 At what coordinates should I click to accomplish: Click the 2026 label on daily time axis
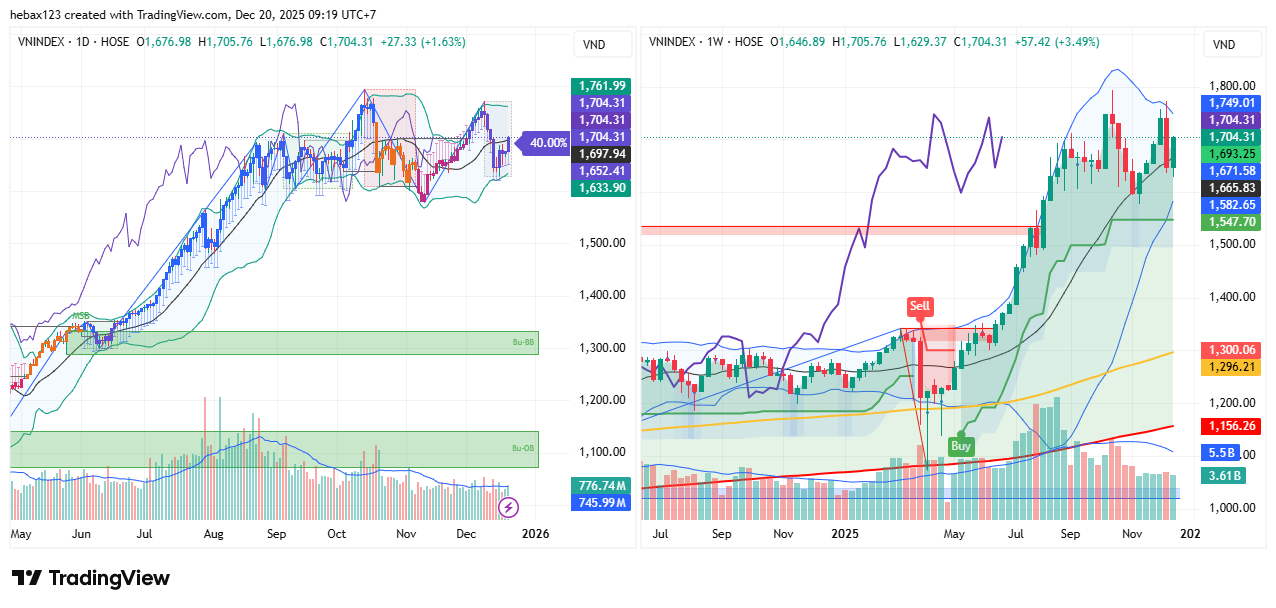tap(535, 534)
